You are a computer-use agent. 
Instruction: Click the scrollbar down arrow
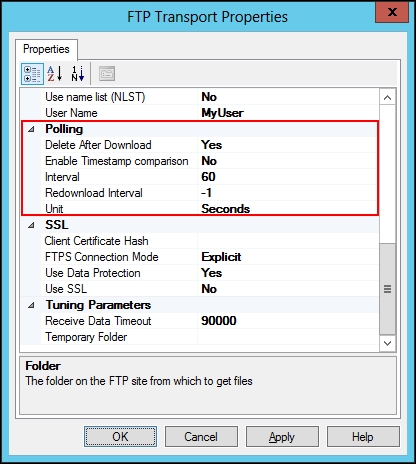click(387, 343)
